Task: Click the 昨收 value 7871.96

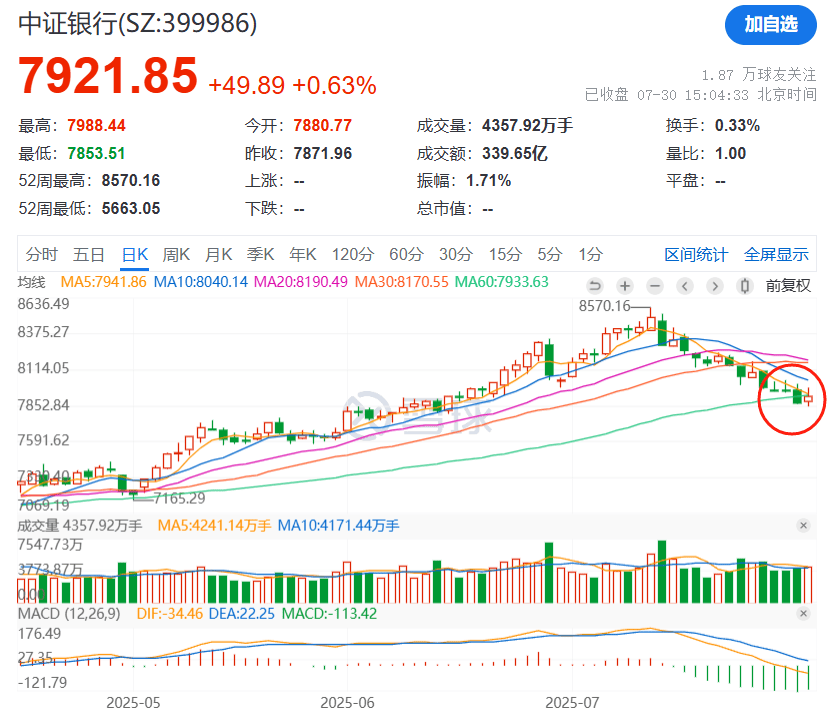Action: [x=323, y=153]
